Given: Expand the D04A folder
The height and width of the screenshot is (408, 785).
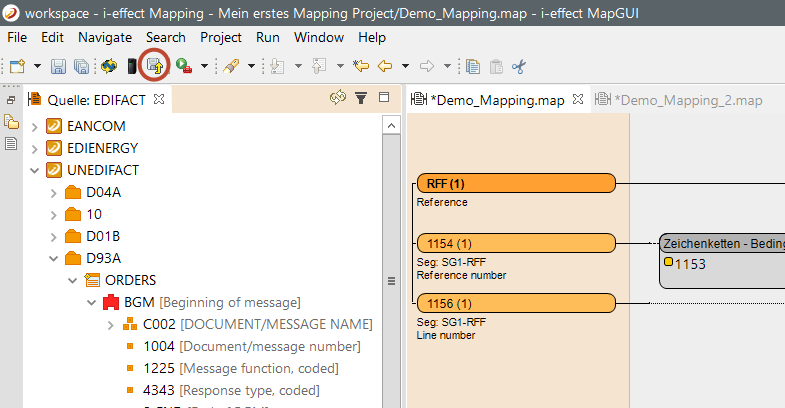Looking at the screenshot, I should tap(53, 192).
